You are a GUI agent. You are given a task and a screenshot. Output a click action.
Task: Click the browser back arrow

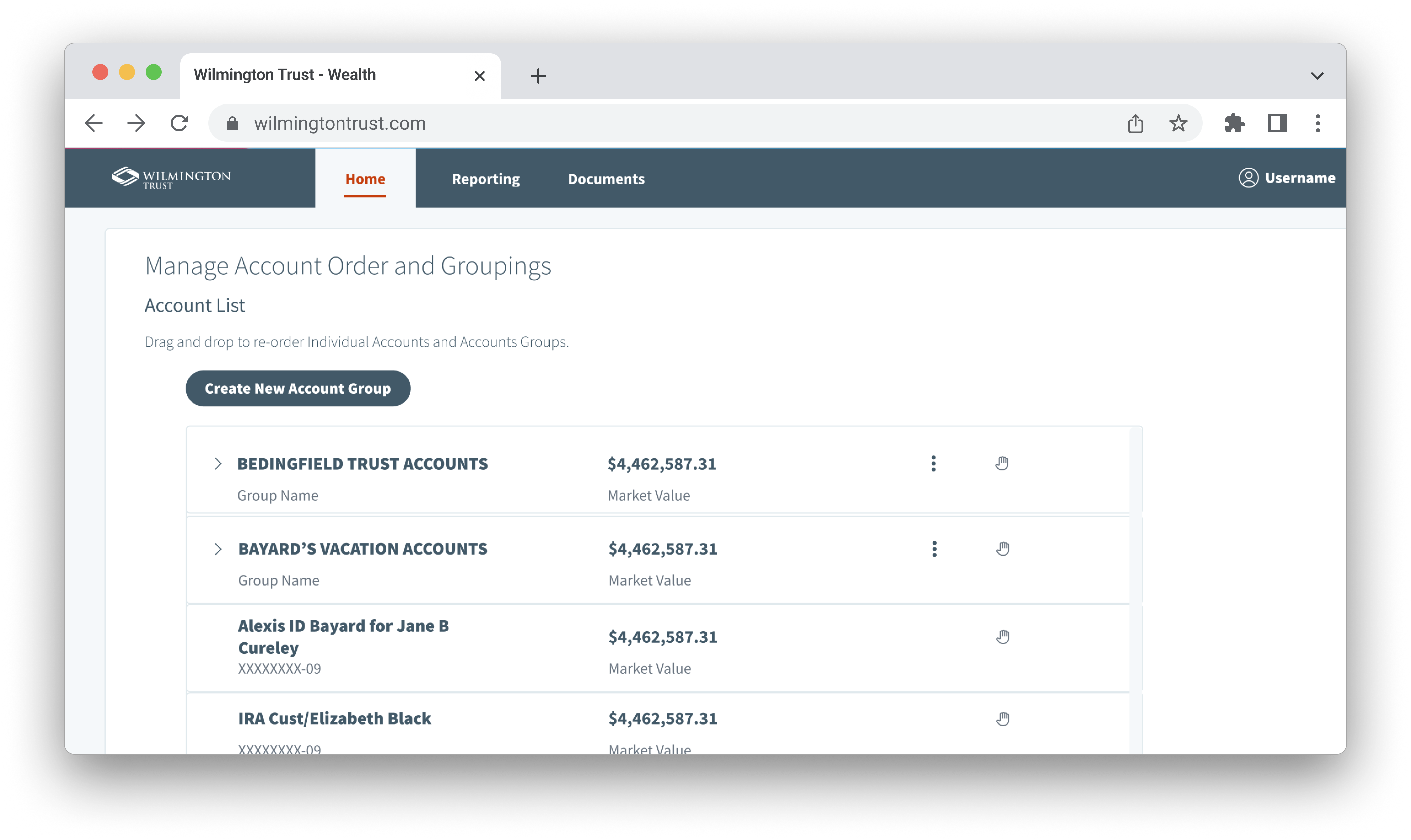coord(94,123)
